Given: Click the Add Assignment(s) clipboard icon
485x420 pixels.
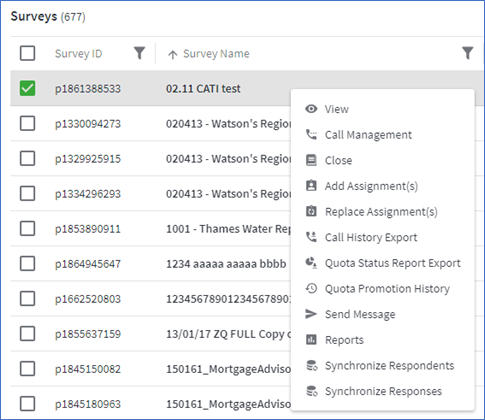Looking at the screenshot, I should pyautogui.click(x=311, y=186).
